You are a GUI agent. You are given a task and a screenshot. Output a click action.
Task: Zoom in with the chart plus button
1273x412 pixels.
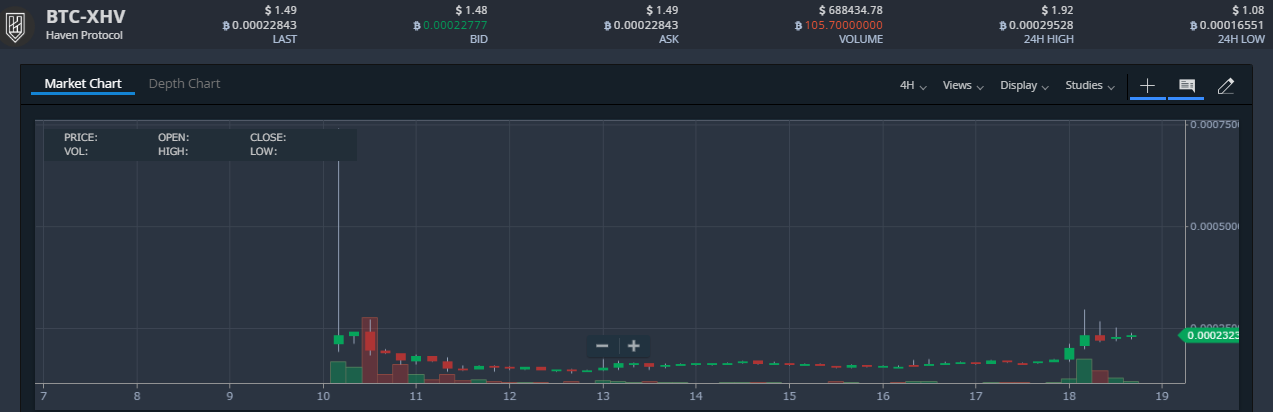click(634, 346)
